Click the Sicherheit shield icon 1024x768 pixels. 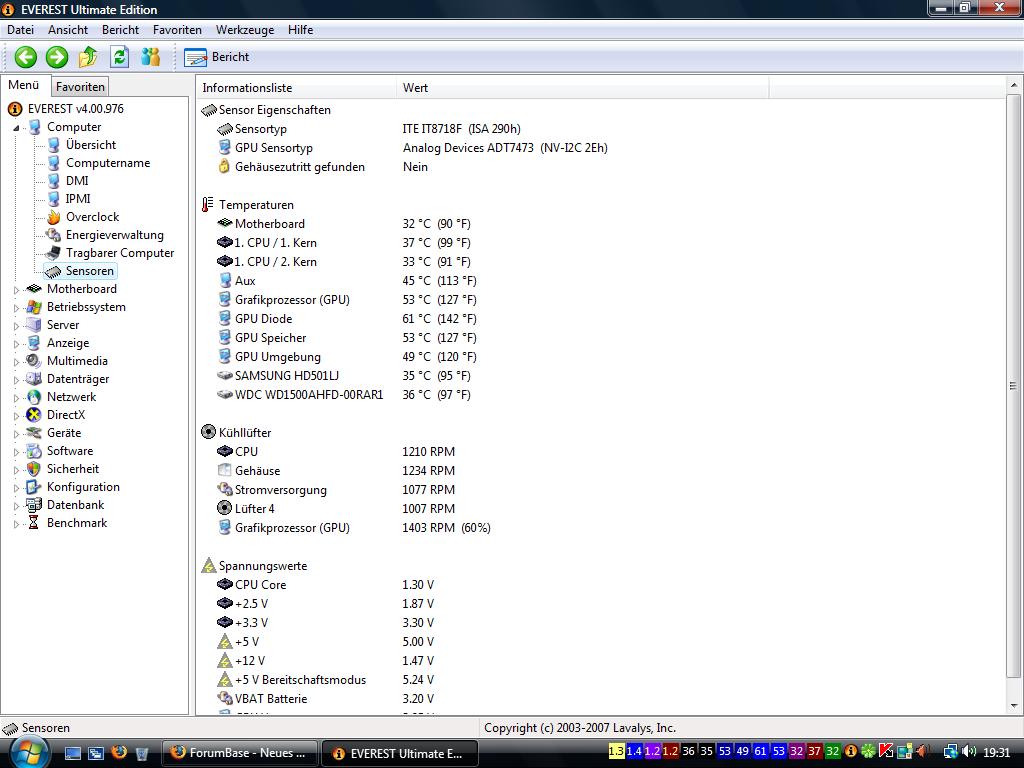pos(33,469)
